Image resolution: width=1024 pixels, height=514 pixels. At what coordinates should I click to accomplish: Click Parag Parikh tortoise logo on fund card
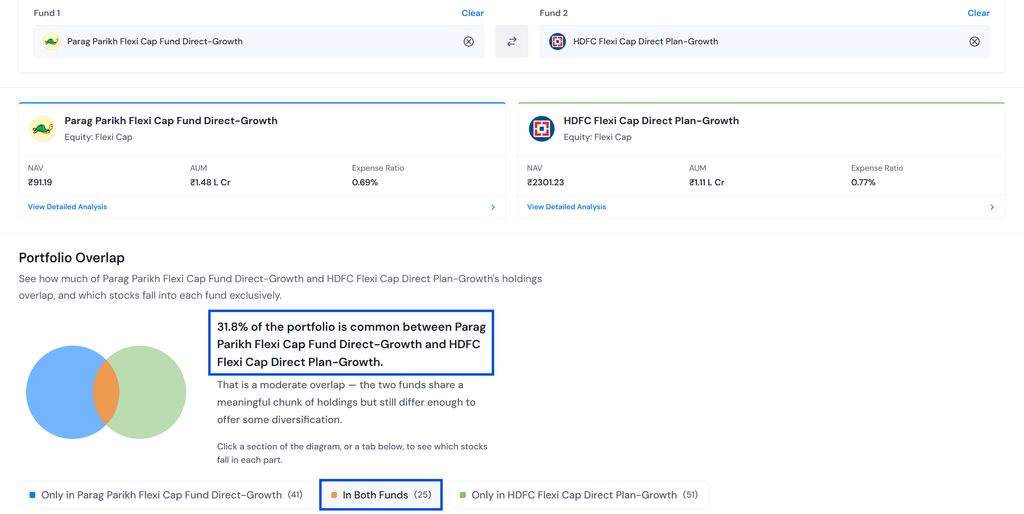click(x=42, y=129)
